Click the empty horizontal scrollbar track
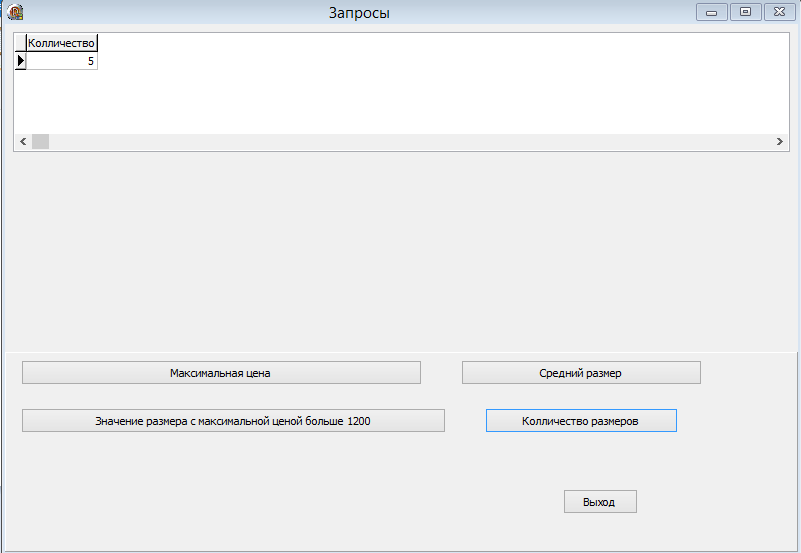801x553 pixels. click(410, 141)
